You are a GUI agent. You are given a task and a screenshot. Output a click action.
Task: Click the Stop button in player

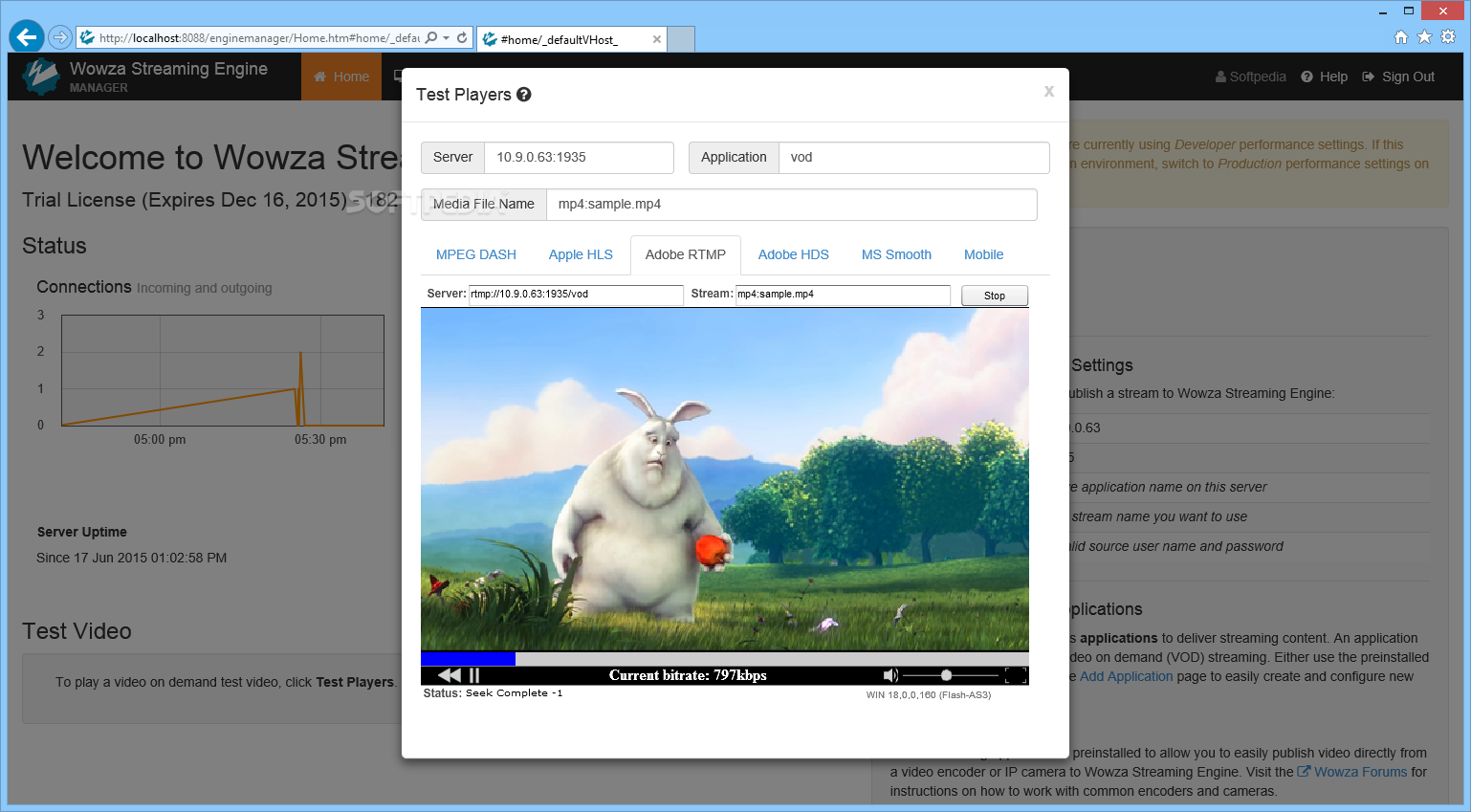click(x=995, y=296)
